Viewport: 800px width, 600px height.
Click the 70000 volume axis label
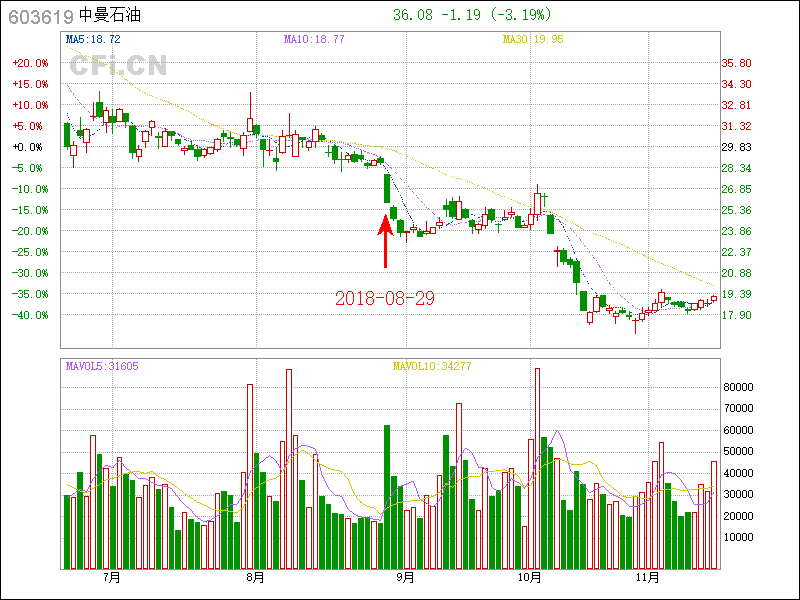point(739,408)
